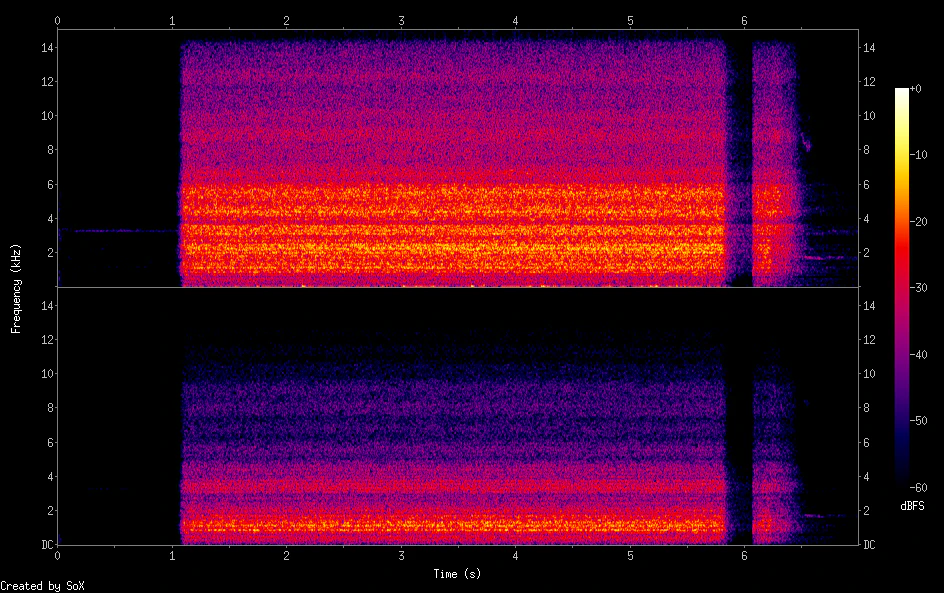Click "8" on the upper channel's right frequency axis
Viewport: 944px width, 593px height.
pyautogui.click(x=866, y=150)
